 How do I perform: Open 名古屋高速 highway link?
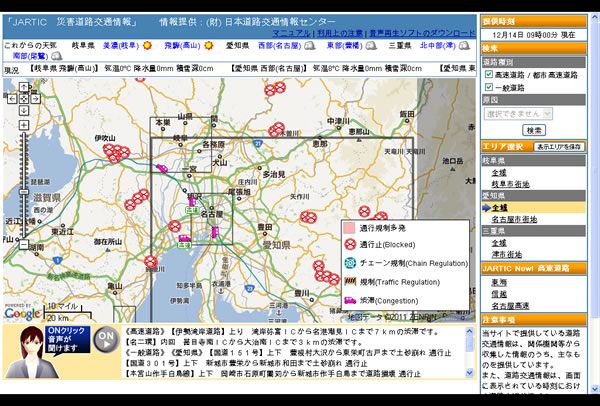pyautogui.click(x=510, y=306)
